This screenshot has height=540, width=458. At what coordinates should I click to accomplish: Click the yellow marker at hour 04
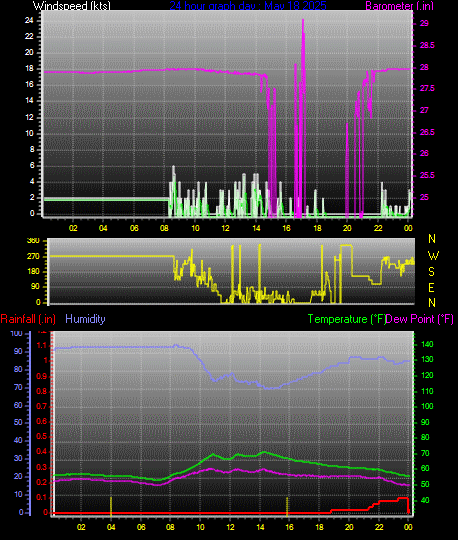point(111,506)
